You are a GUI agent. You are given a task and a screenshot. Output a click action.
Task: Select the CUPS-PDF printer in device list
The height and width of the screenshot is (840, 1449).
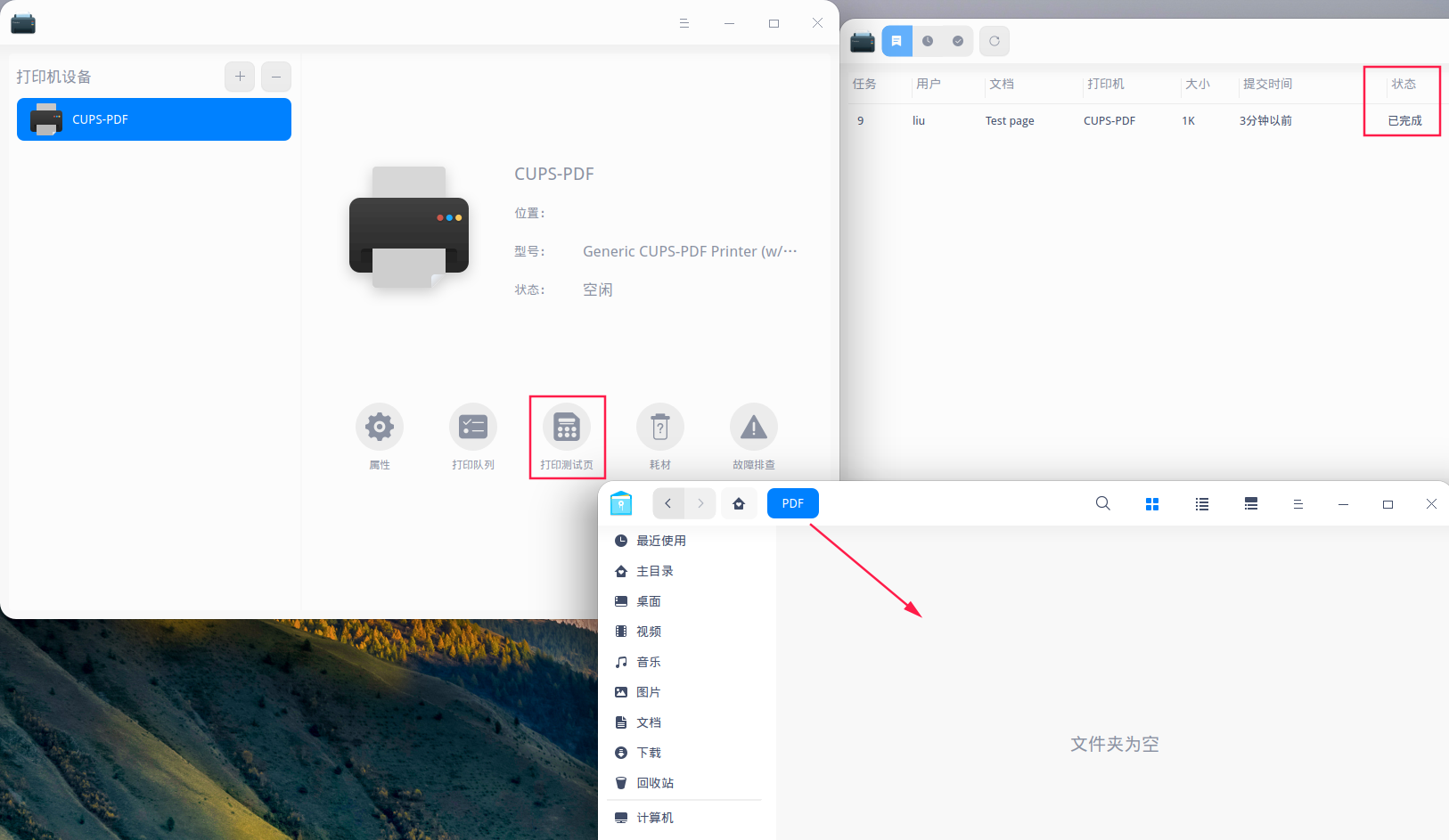(154, 119)
